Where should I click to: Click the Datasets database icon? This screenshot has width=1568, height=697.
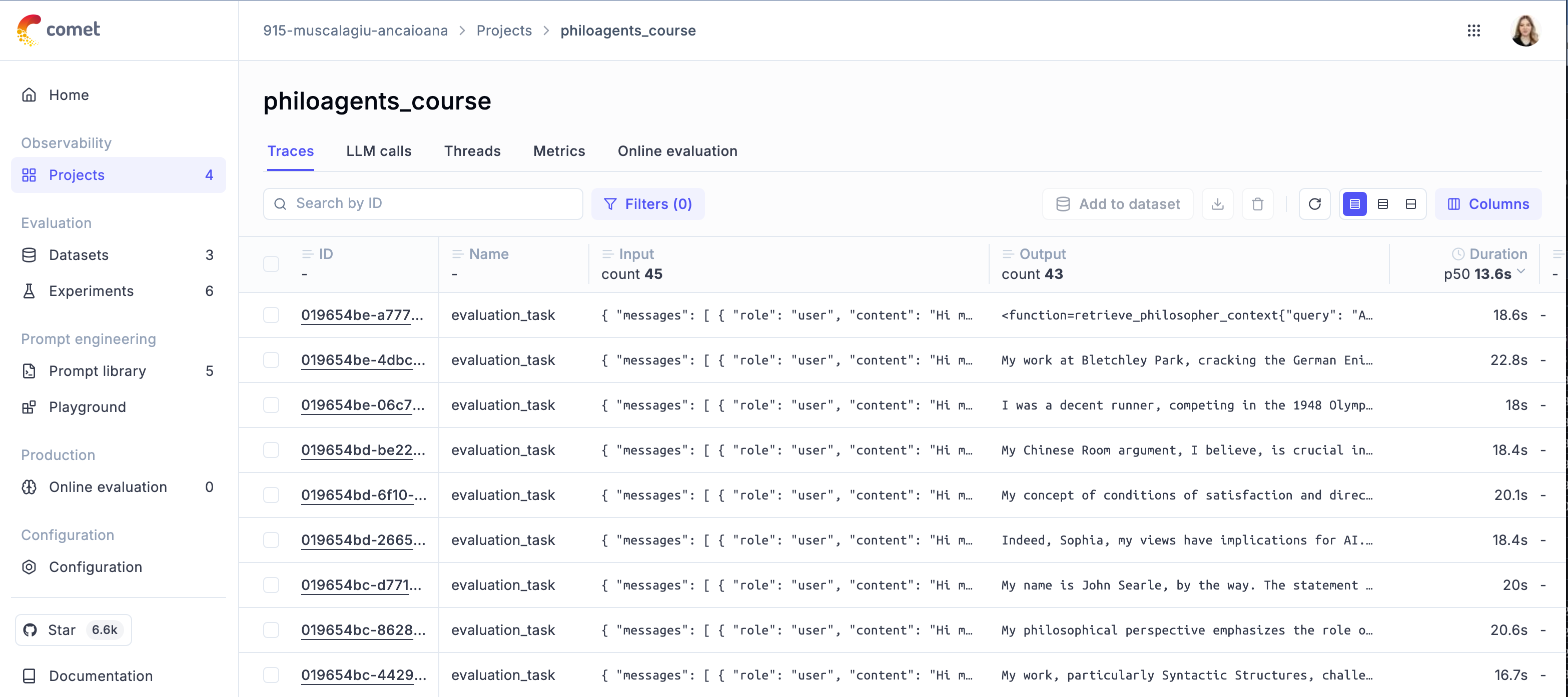point(29,255)
